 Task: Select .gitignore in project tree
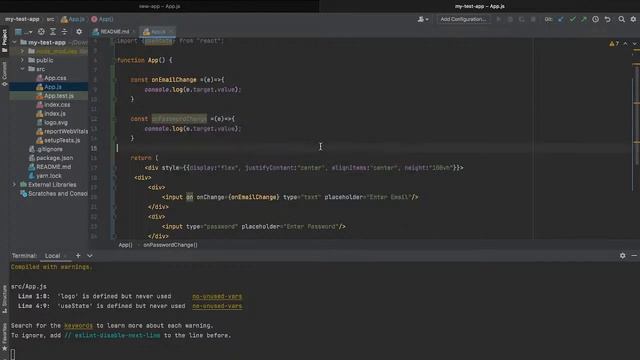pyautogui.click(x=46, y=149)
